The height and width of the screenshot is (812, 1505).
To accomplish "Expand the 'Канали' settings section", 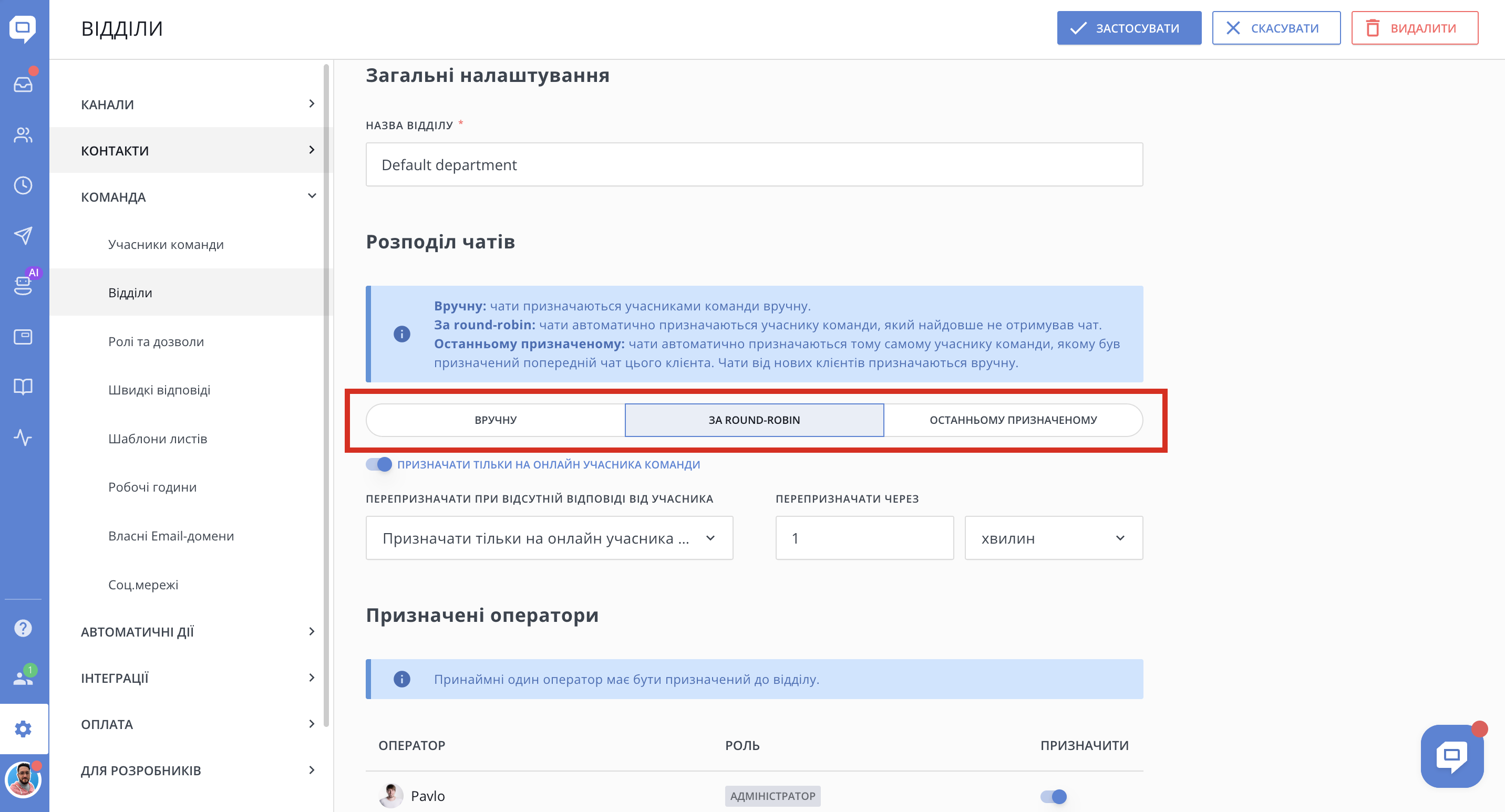I will (x=198, y=105).
